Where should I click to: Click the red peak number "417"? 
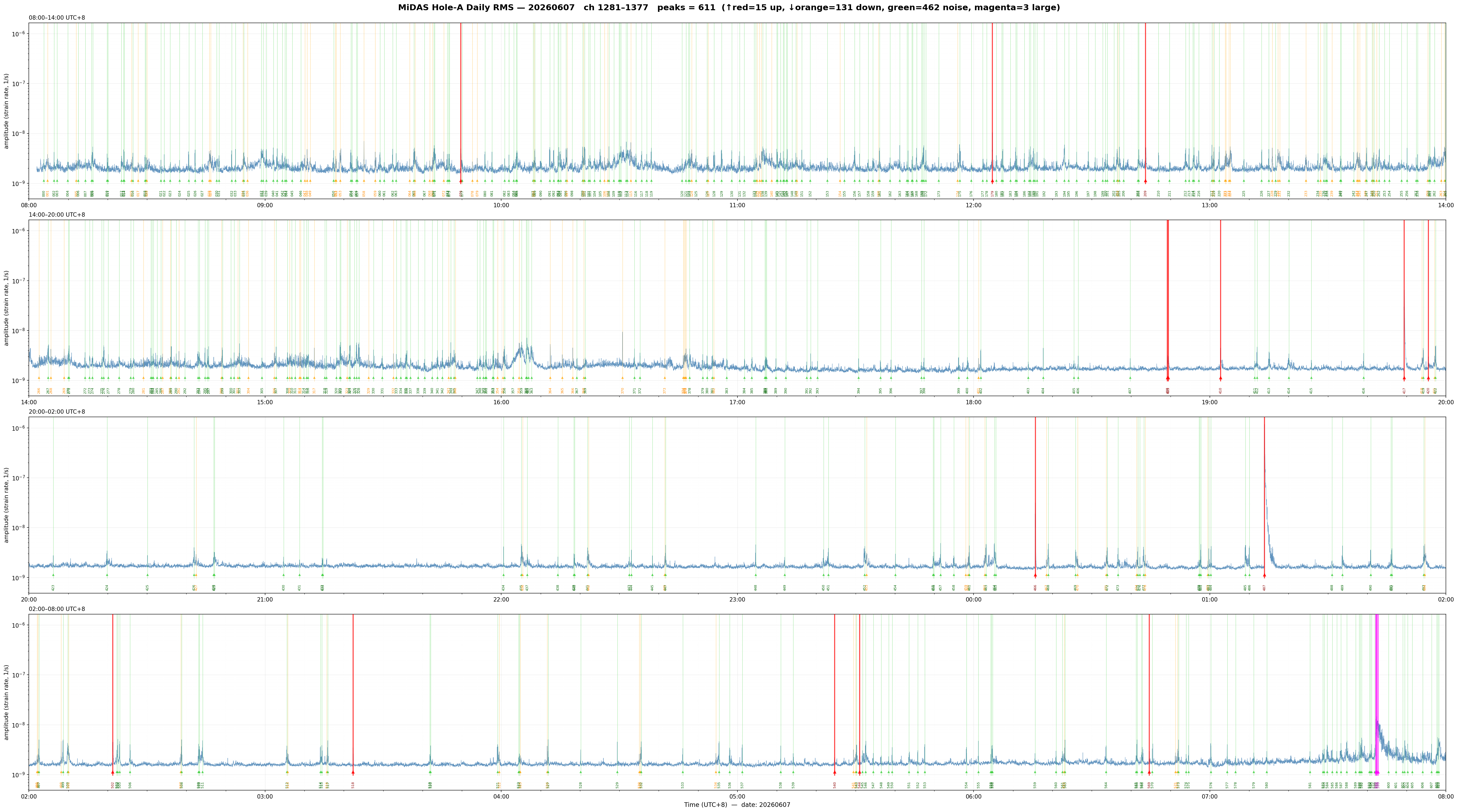pyautogui.click(x=1404, y=391)
